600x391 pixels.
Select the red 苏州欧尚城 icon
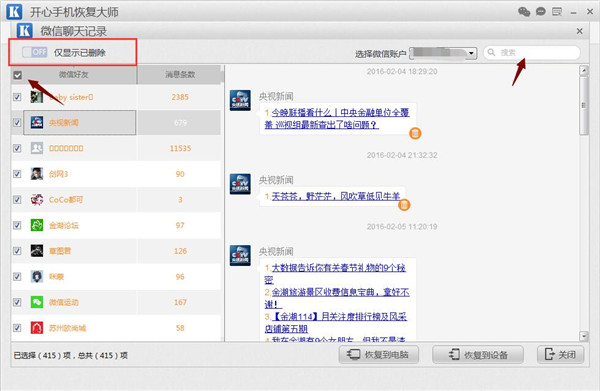(x=37, y=327)
